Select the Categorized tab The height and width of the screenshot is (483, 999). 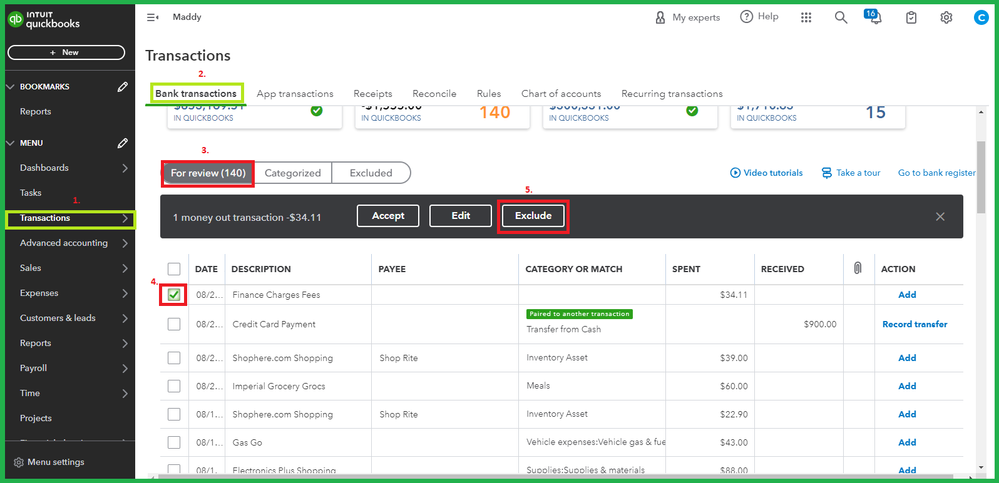coord(292,173)
